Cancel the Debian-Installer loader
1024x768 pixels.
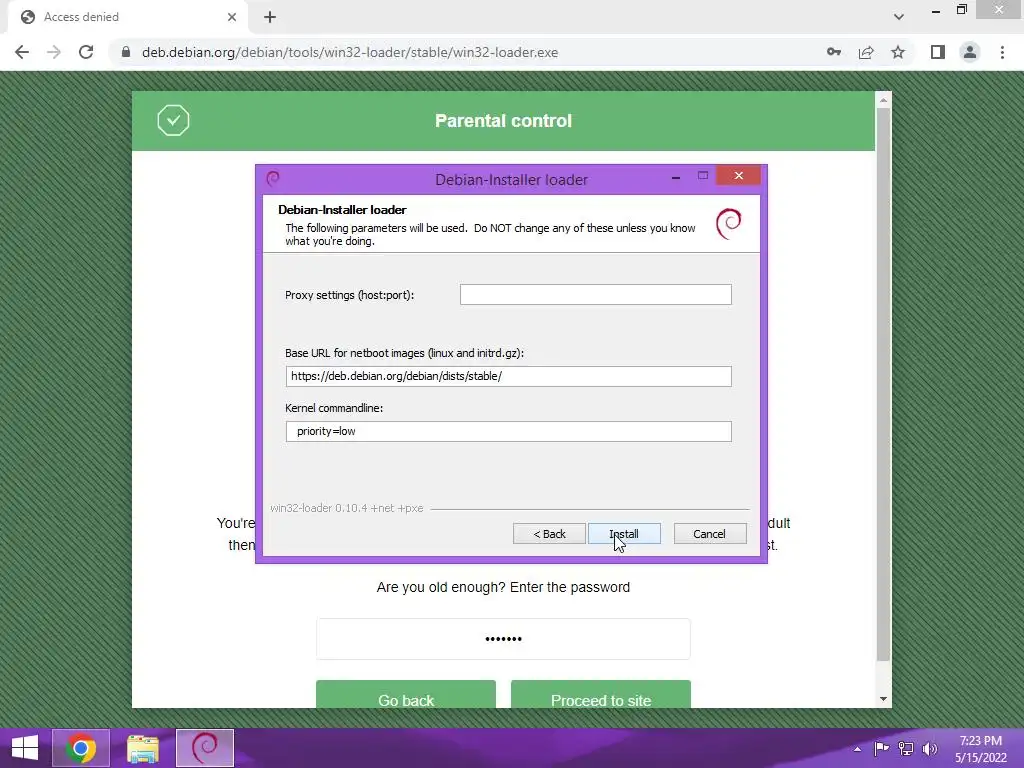click(x=710, y=534)
